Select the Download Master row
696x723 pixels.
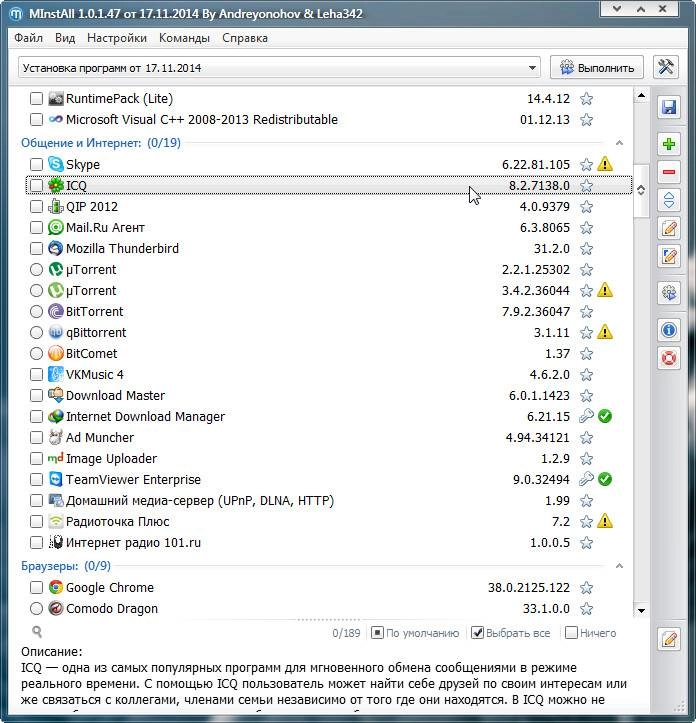[328, 396]
